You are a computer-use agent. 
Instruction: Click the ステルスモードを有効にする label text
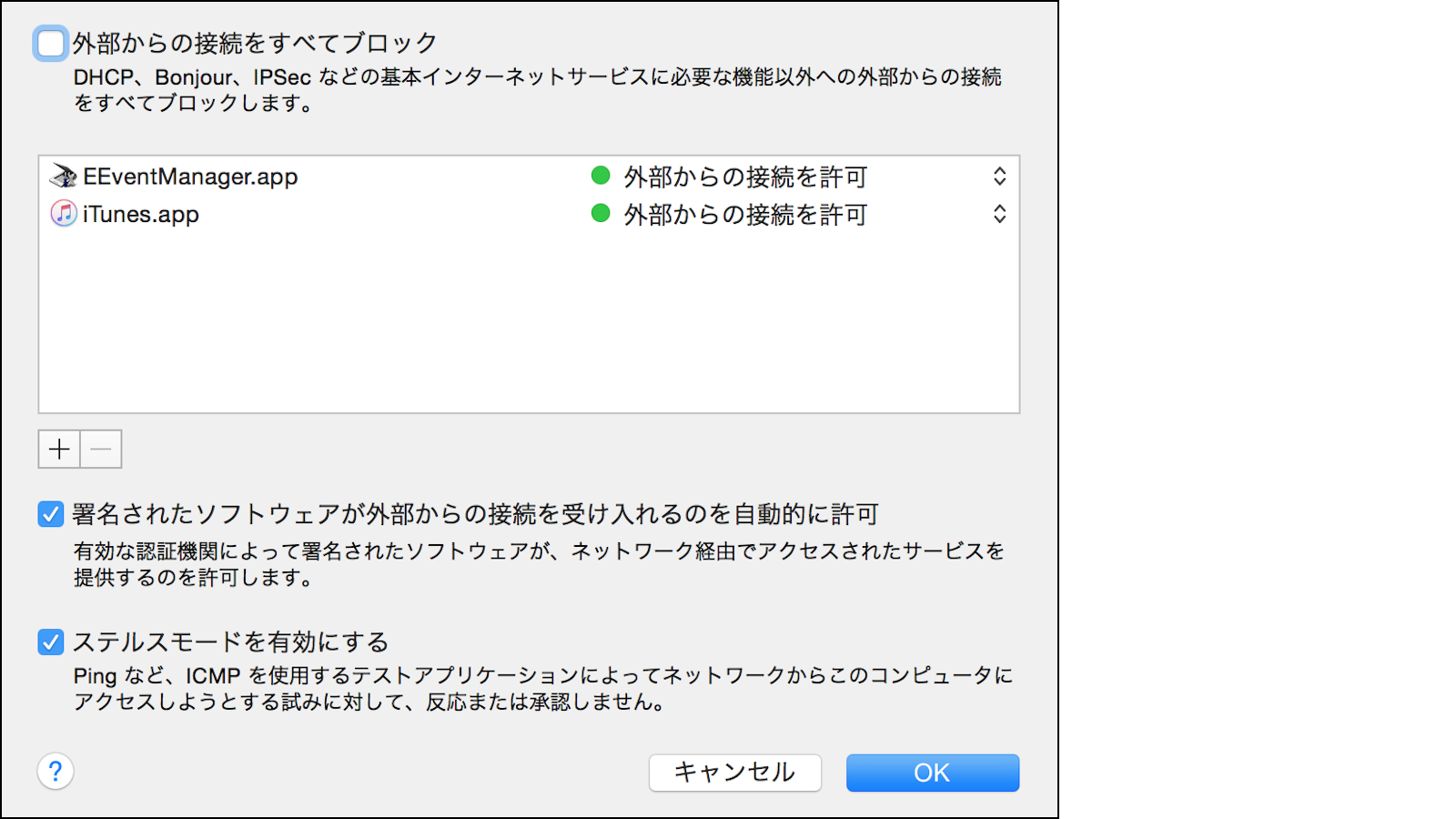[x=230, y=642]
